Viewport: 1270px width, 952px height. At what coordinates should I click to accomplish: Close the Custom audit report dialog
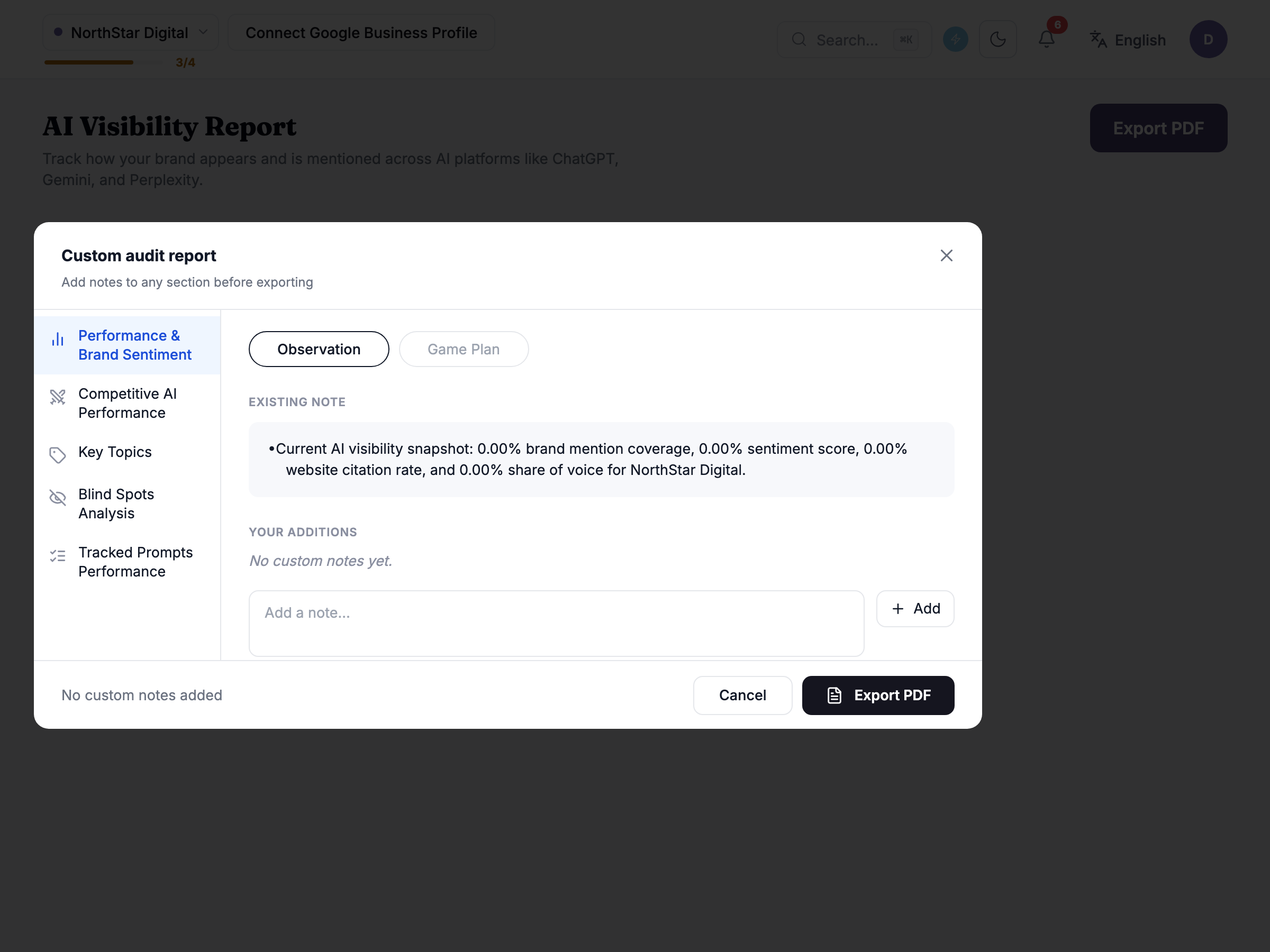[x=946, y=255]
